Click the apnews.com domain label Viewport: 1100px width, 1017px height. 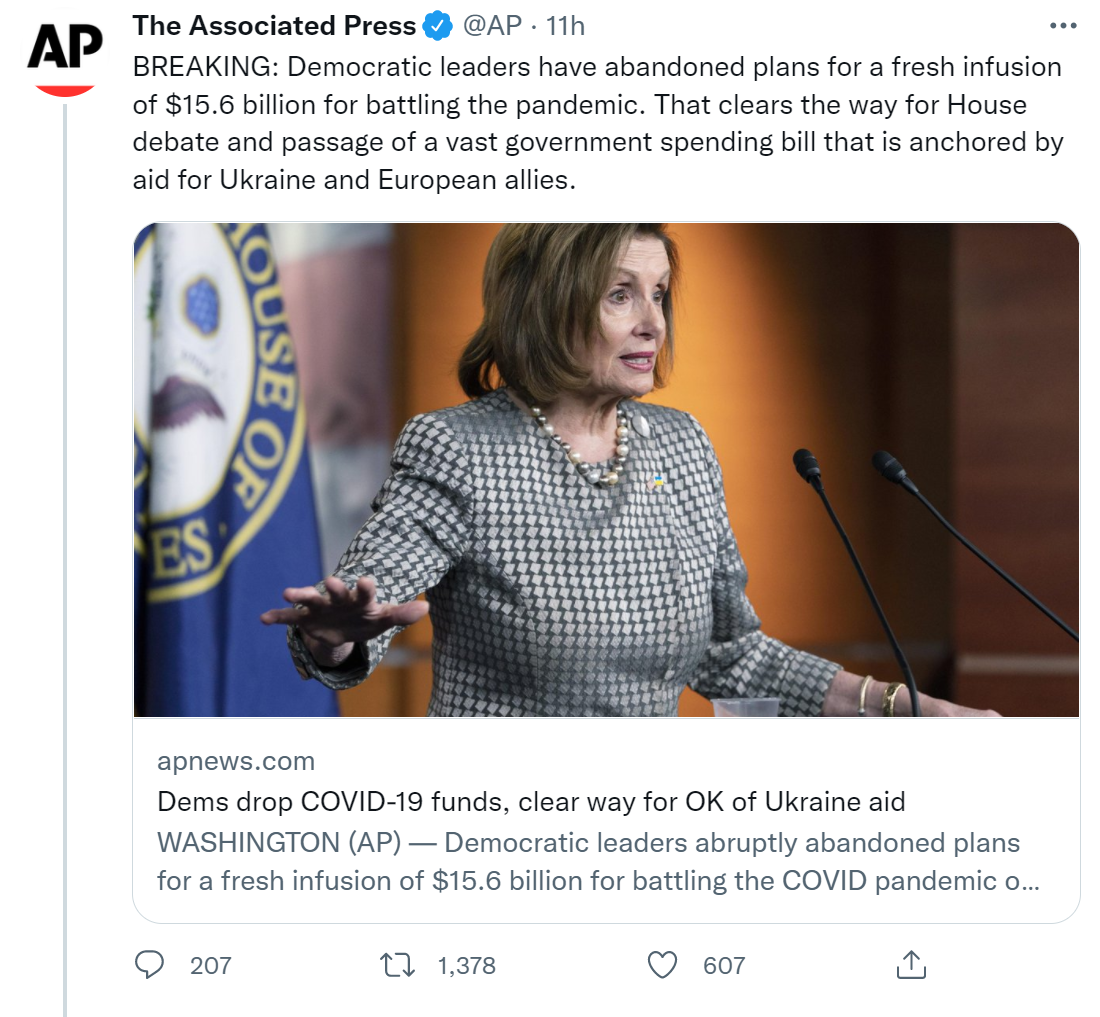coord(236,761)
